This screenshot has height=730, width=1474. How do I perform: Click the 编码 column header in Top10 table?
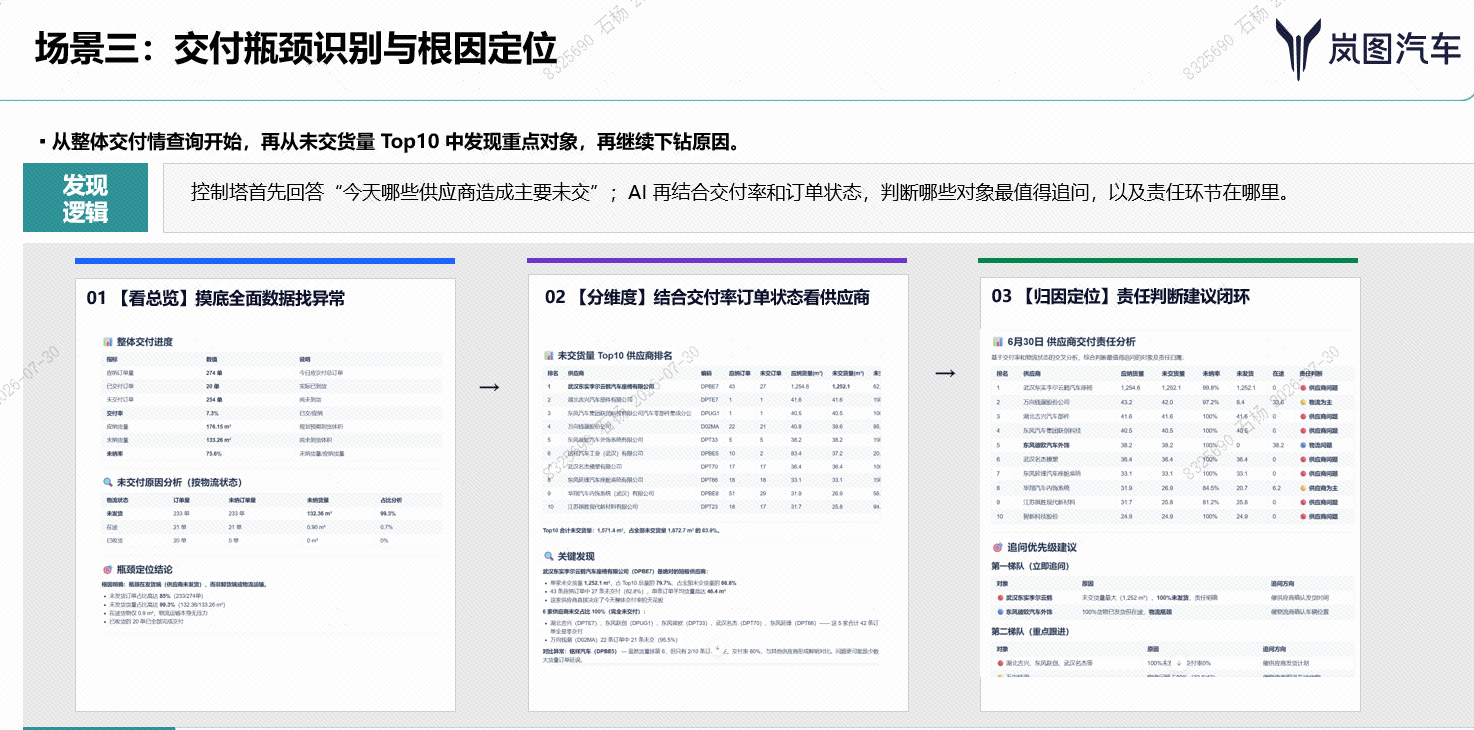(x=706, y=372)
